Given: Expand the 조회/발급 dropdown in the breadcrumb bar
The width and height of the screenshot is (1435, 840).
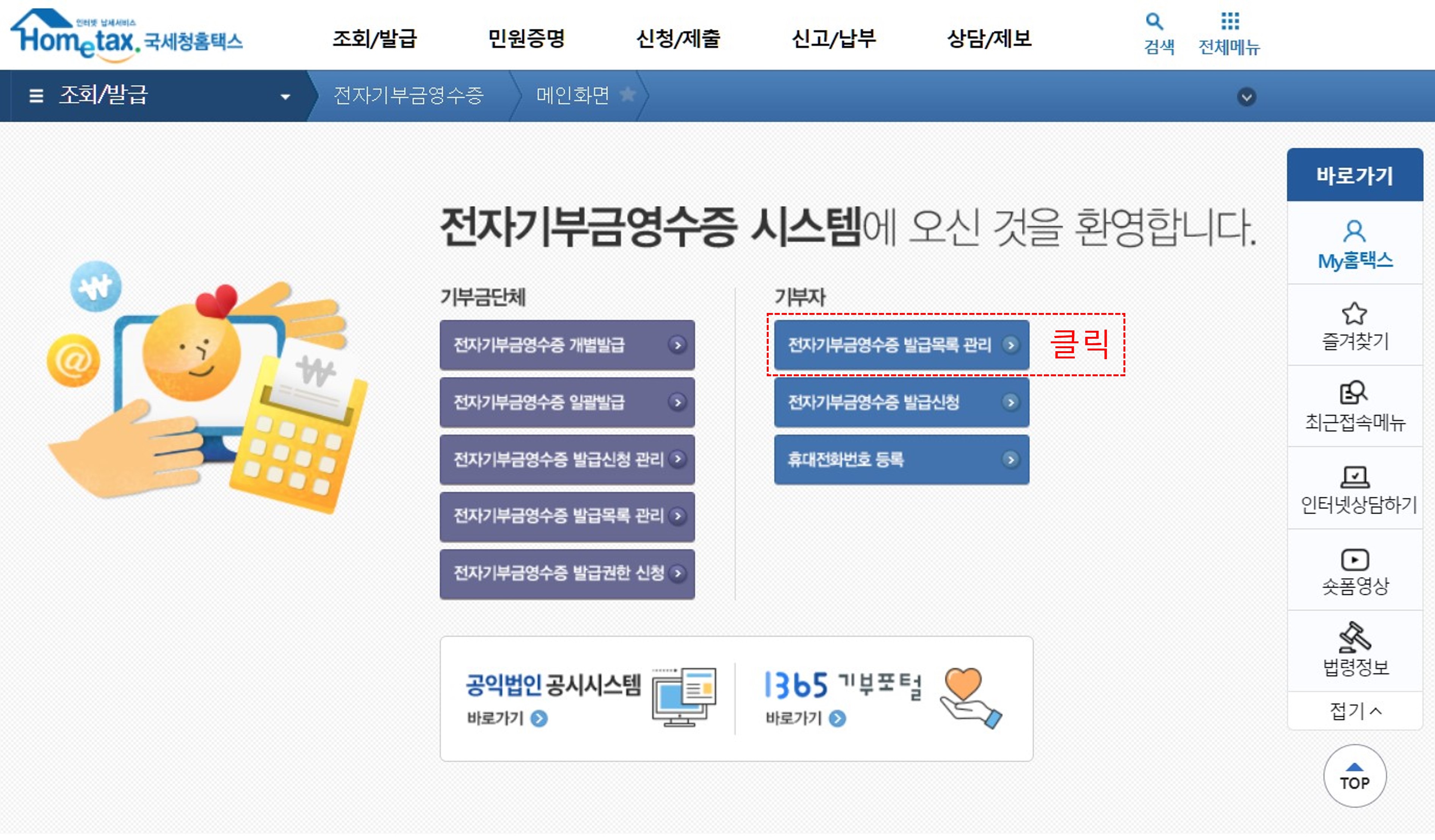Looking at the screenshot, I should coord(285,97).
